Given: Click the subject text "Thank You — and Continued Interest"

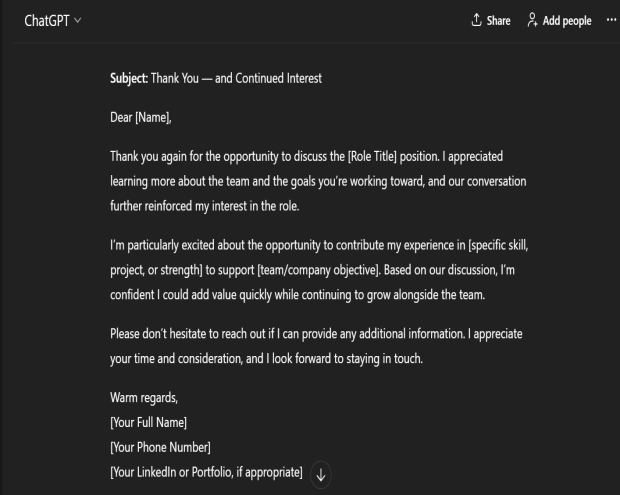Looking at the screenshot, I should pyautogui.click(x=243, y=79).
